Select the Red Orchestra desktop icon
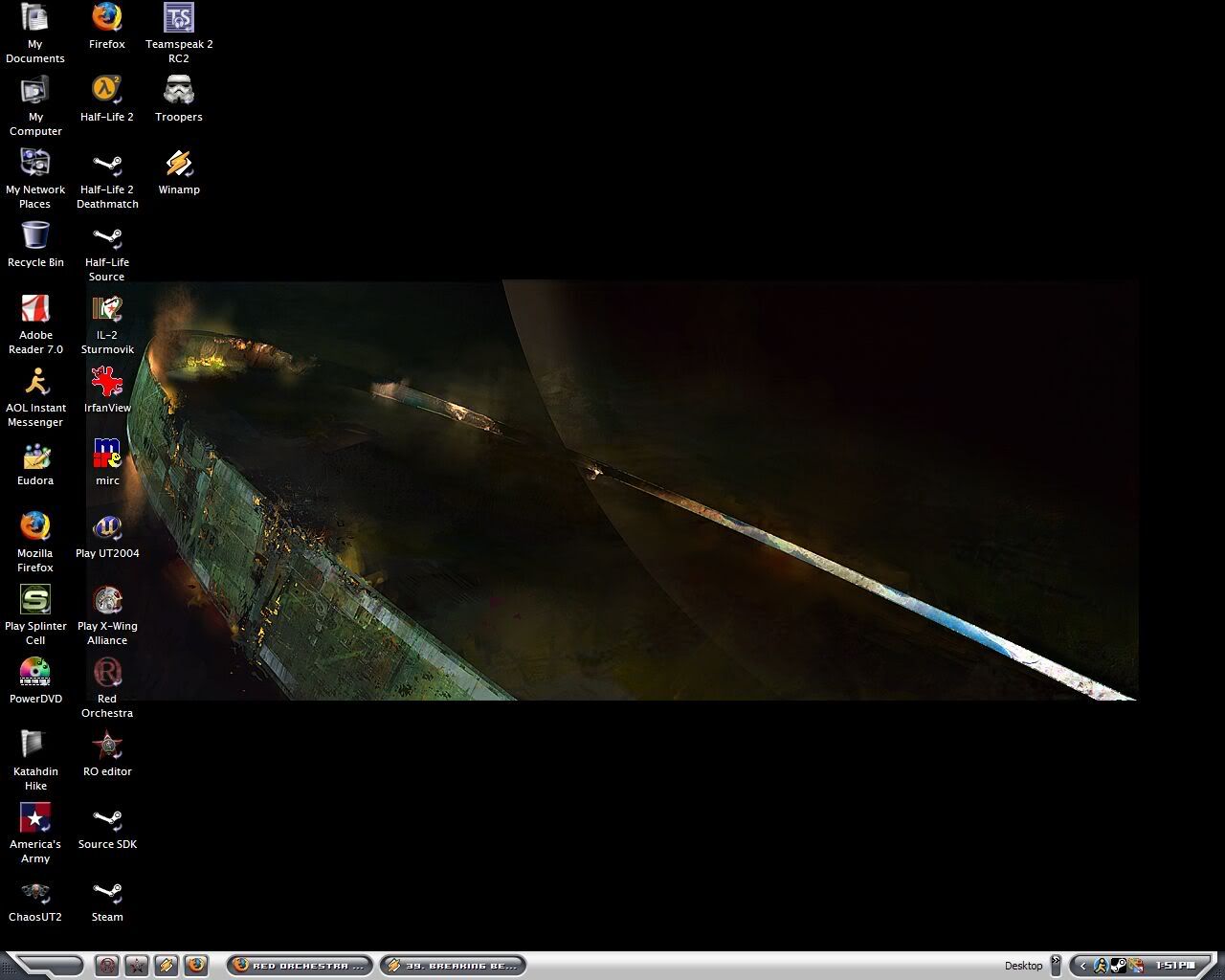This screenshot has height=980, width=1225. 107,688
